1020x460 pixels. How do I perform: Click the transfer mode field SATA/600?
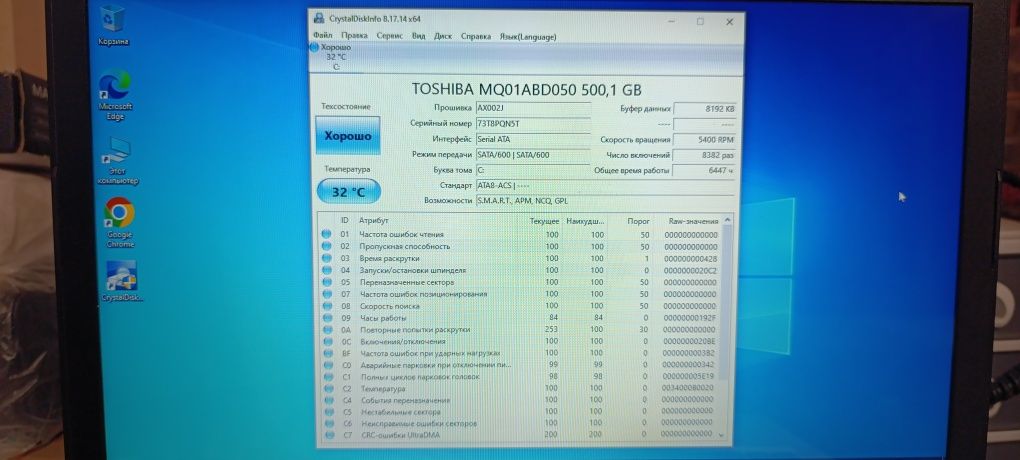click(533, 155)
